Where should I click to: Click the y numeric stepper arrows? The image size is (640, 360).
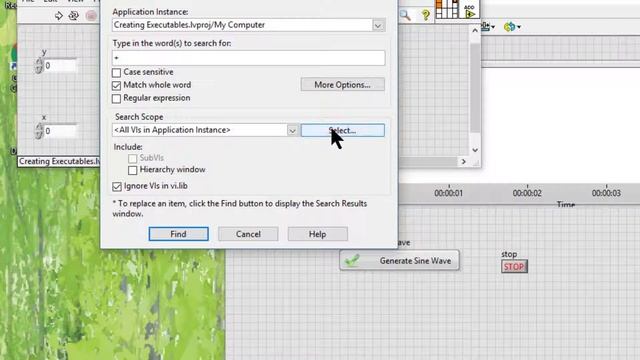click(x=39, y=65)
